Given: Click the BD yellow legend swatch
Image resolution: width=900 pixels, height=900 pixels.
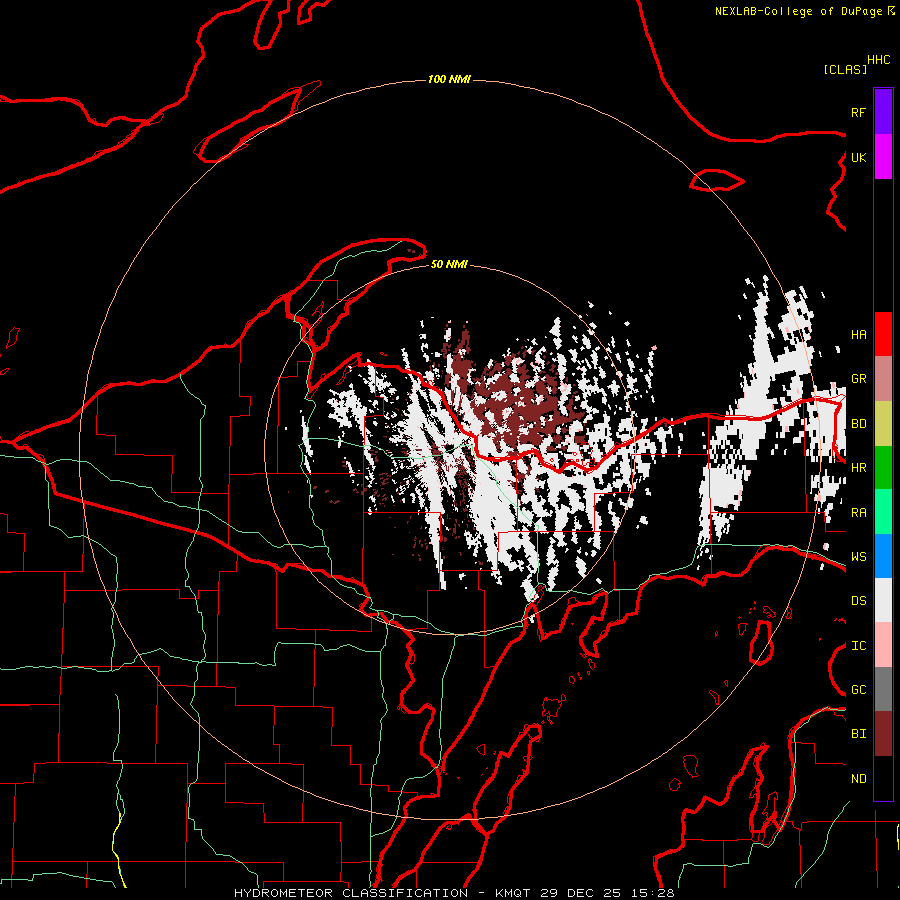Looking at the screenshot, I should [x=883, y=424].
